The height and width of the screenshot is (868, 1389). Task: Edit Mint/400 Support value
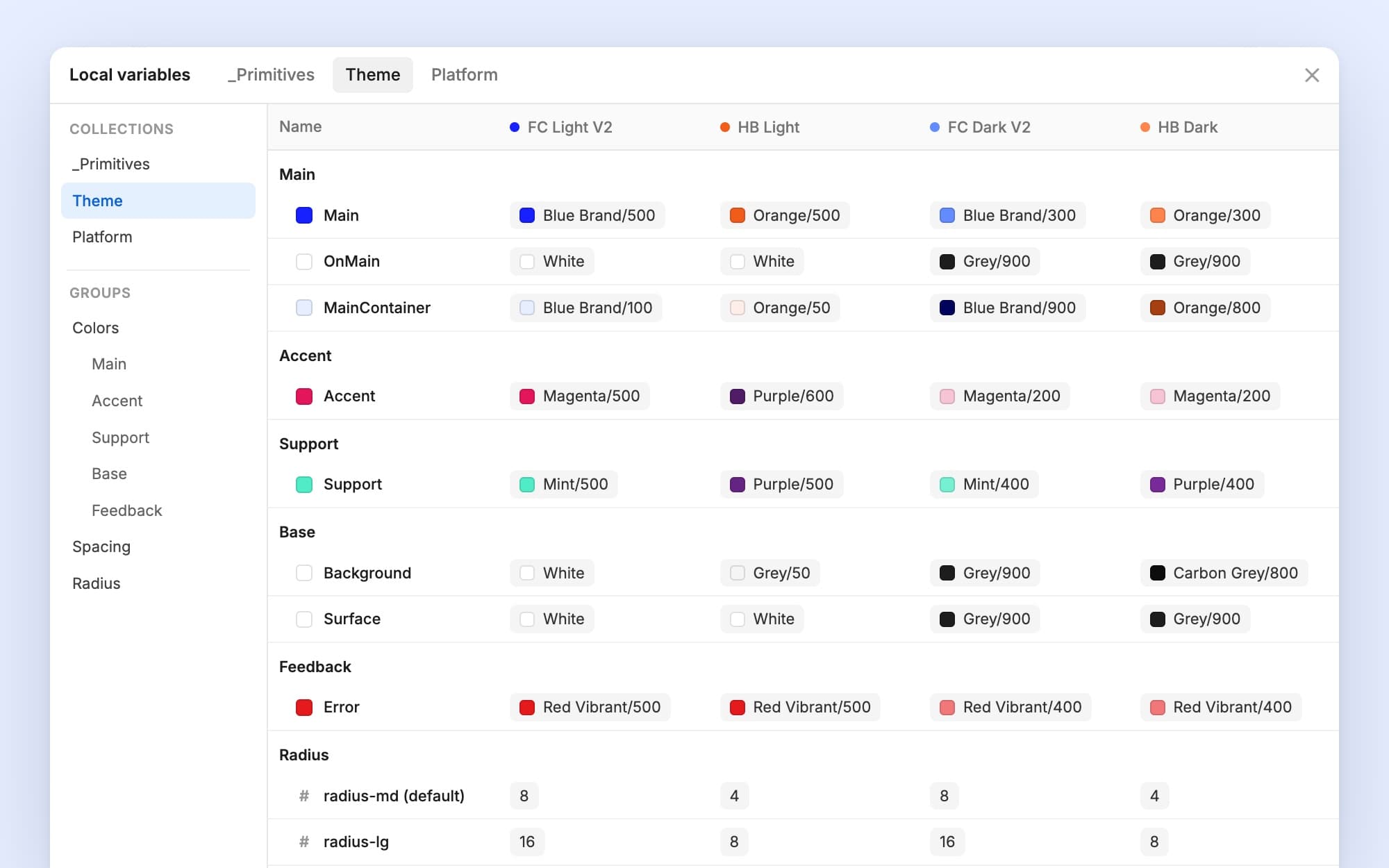coord(985,484)
